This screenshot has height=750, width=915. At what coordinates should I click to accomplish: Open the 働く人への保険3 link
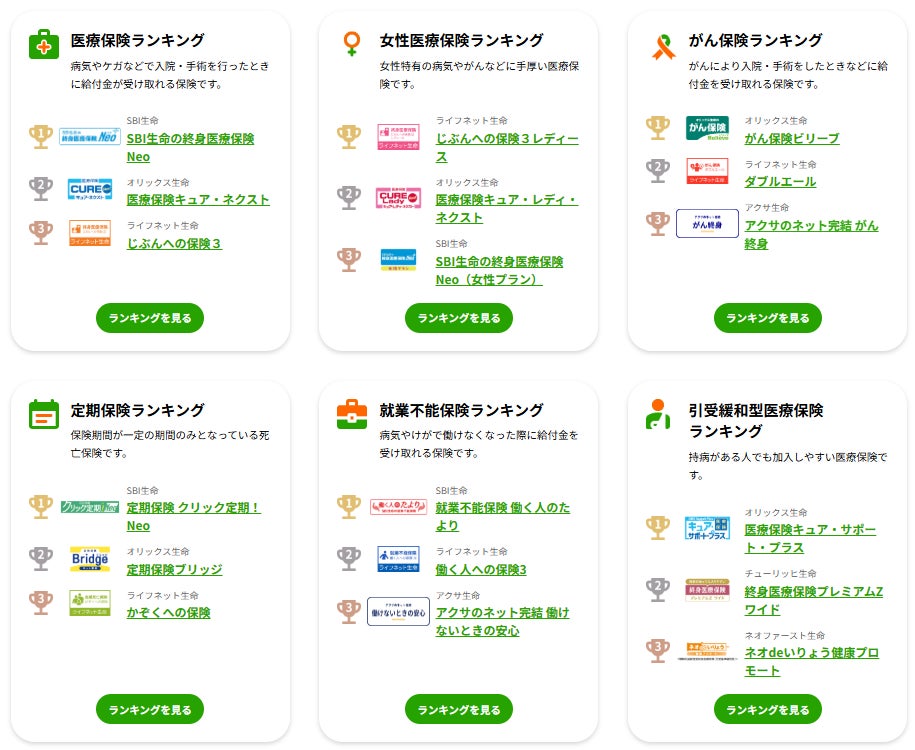pyautogui.click(x=480, y=569)
